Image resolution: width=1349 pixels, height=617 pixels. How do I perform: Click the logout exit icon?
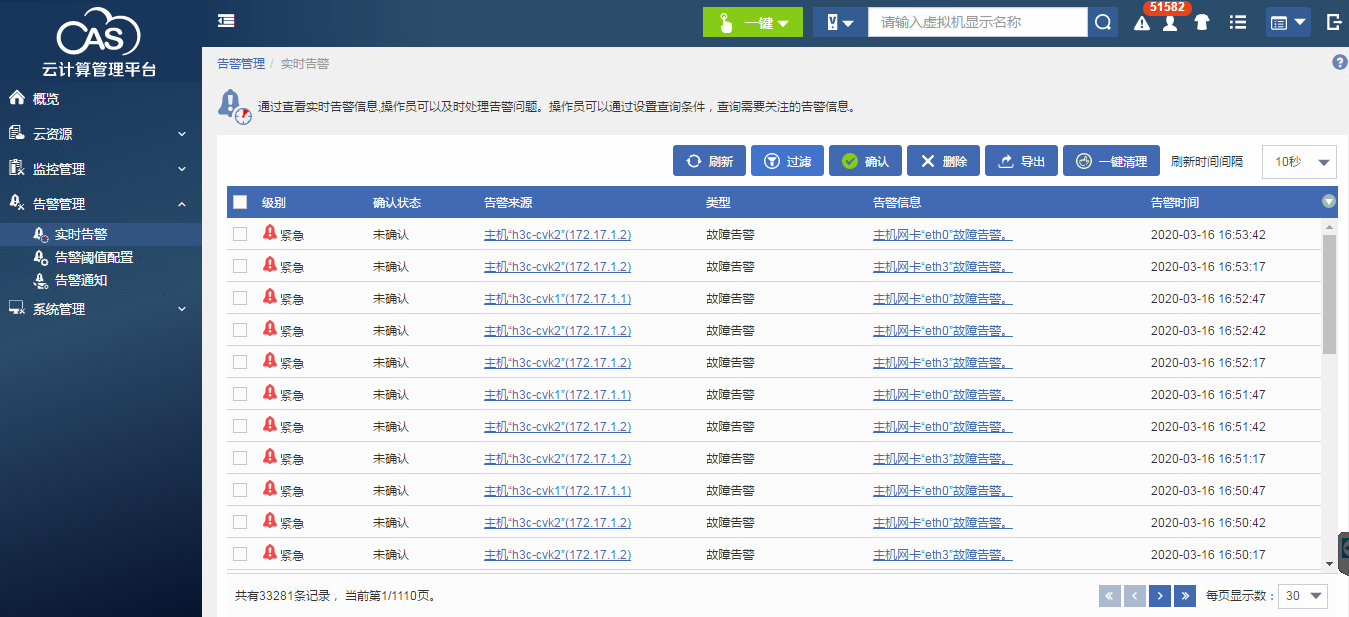coord(1334,22)
